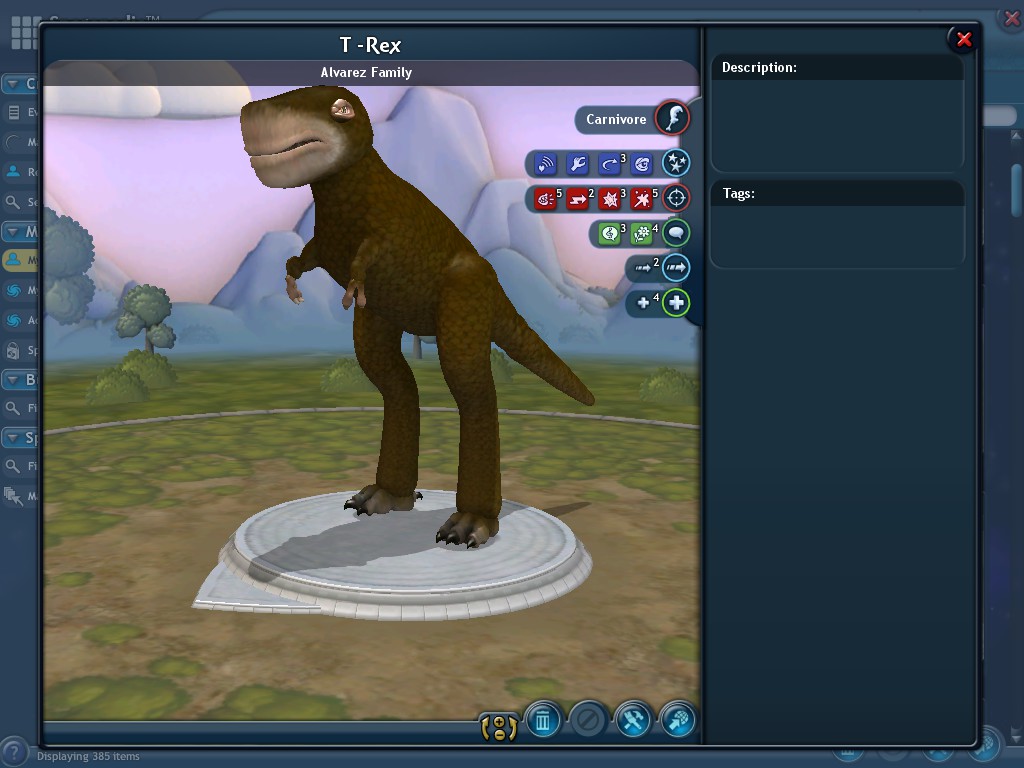Click the blue grasping hand ability icon
This screenshot has width=1024, height=768.
577,163
